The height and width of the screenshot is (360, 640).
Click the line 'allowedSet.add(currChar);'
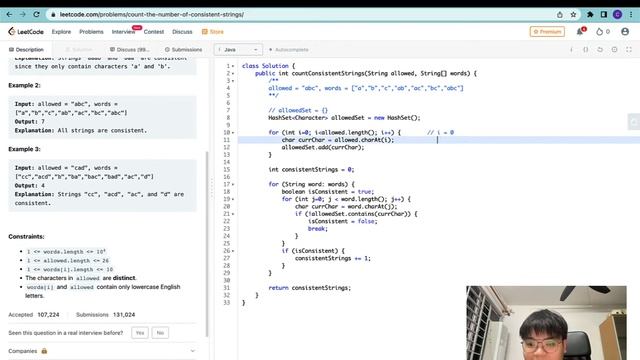coord(323,147)
